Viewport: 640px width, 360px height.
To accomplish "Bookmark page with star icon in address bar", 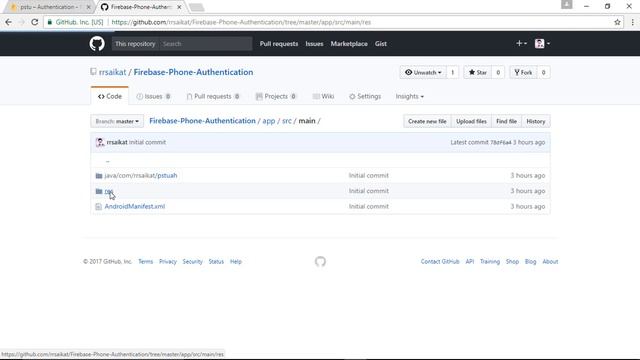I will tap(617, 22).
